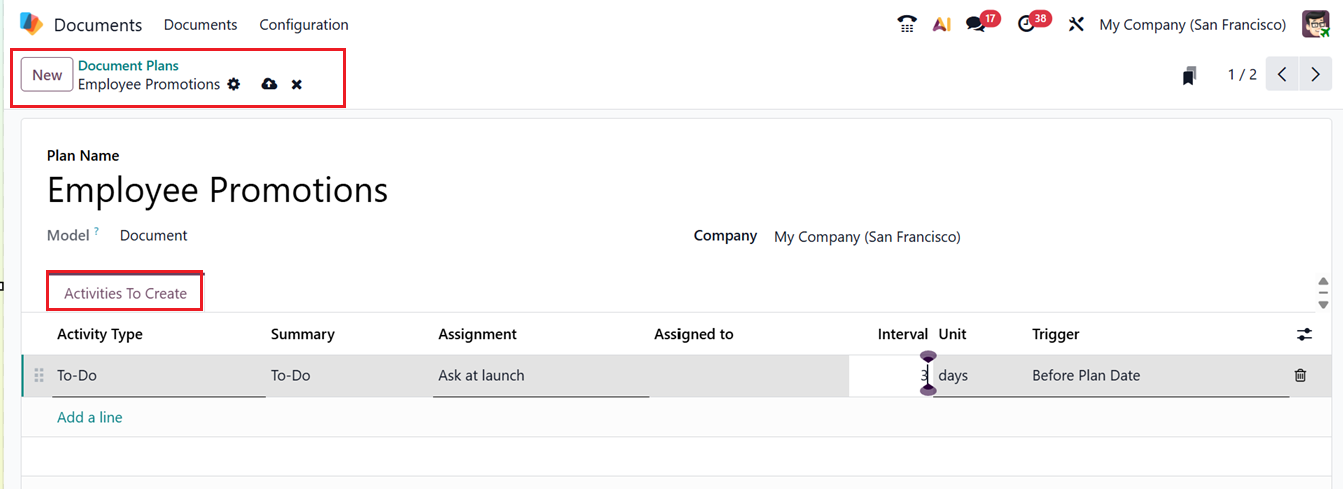Open the Assignment dropdown showing Ask at launch
Image resolution: width=1343 pixels, height=489 pixels.
[540, 376]
